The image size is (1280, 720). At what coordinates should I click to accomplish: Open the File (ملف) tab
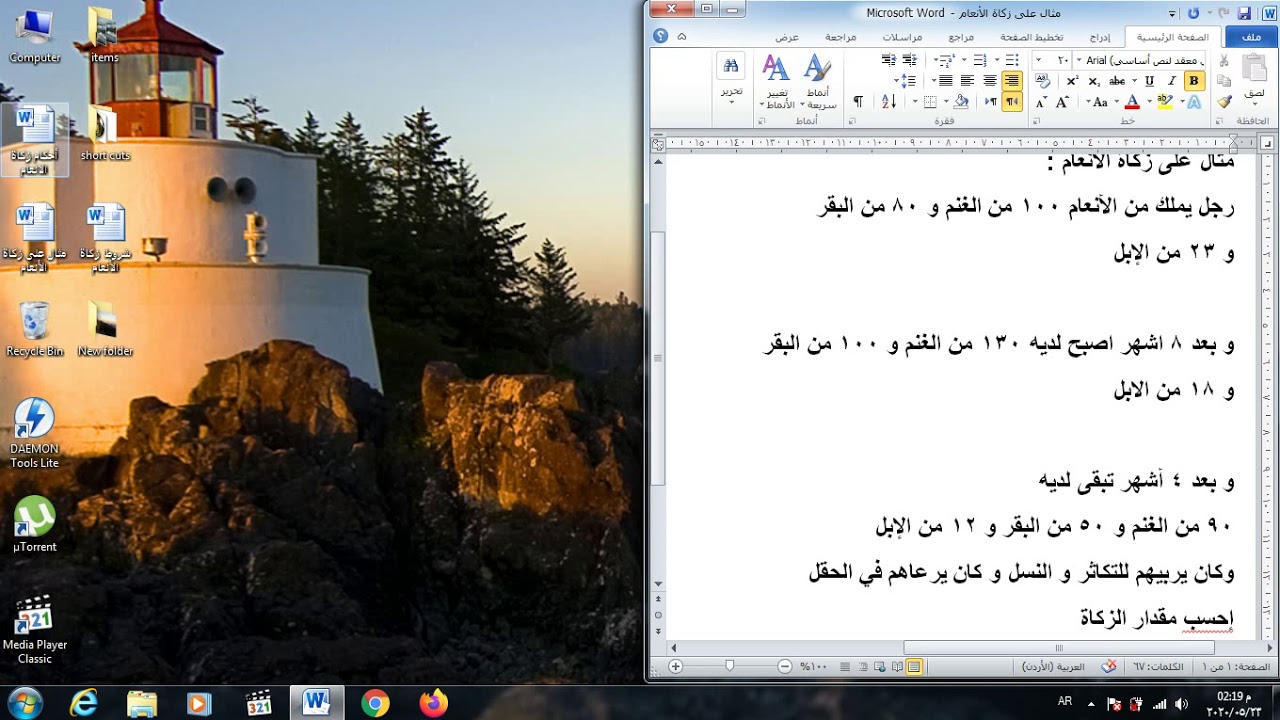1251,37
